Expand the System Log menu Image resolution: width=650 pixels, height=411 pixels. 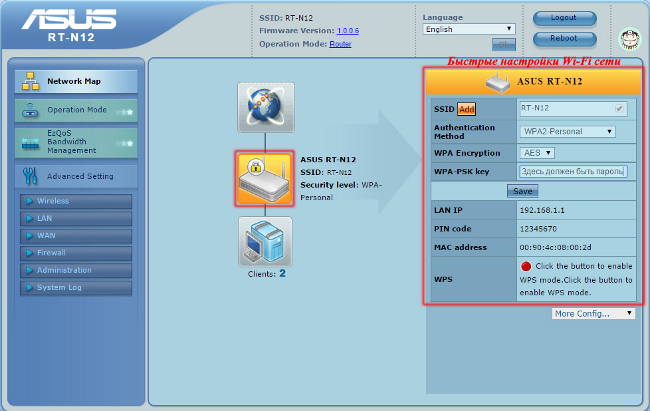[76, 287]
